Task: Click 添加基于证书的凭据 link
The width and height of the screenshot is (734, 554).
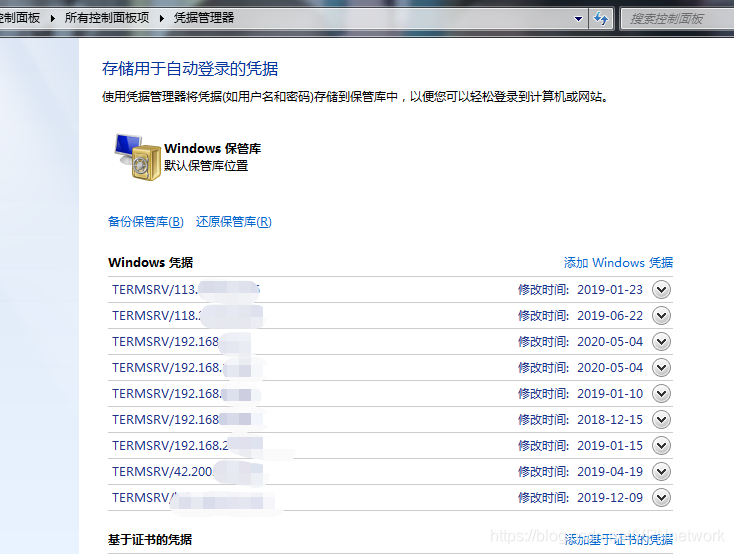Action: (618, 539)
